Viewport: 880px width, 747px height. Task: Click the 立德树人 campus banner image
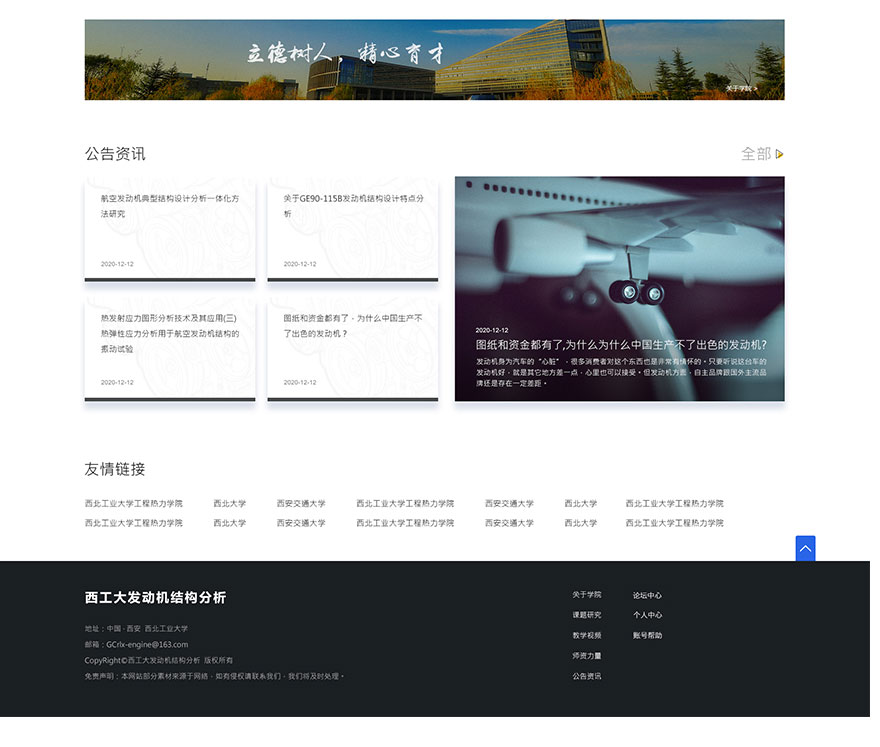click(x=434, y=59)
